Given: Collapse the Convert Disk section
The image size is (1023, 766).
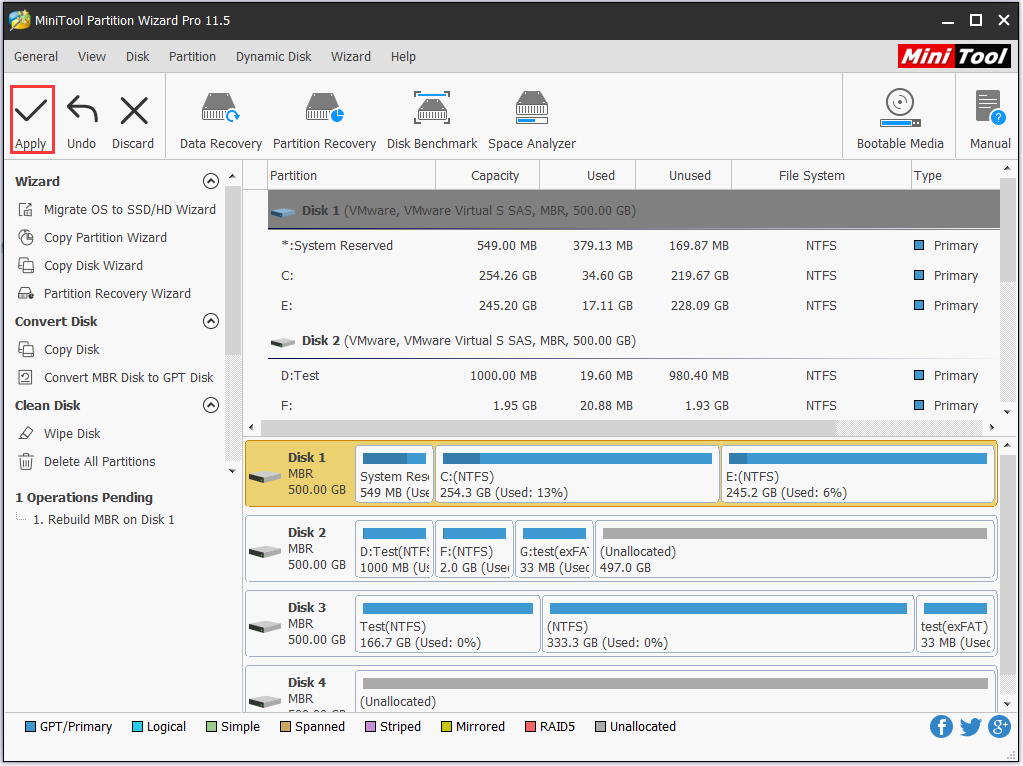Looking at the screenshot, I should pyautogui.click(x=211, y=321).
